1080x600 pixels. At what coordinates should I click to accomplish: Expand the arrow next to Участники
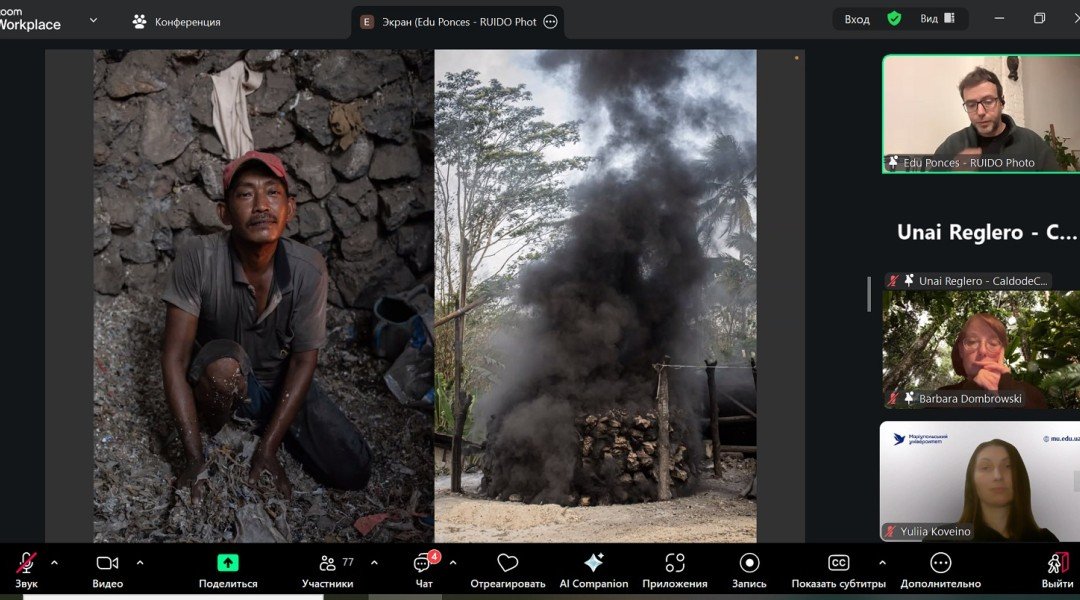(374, 562)
